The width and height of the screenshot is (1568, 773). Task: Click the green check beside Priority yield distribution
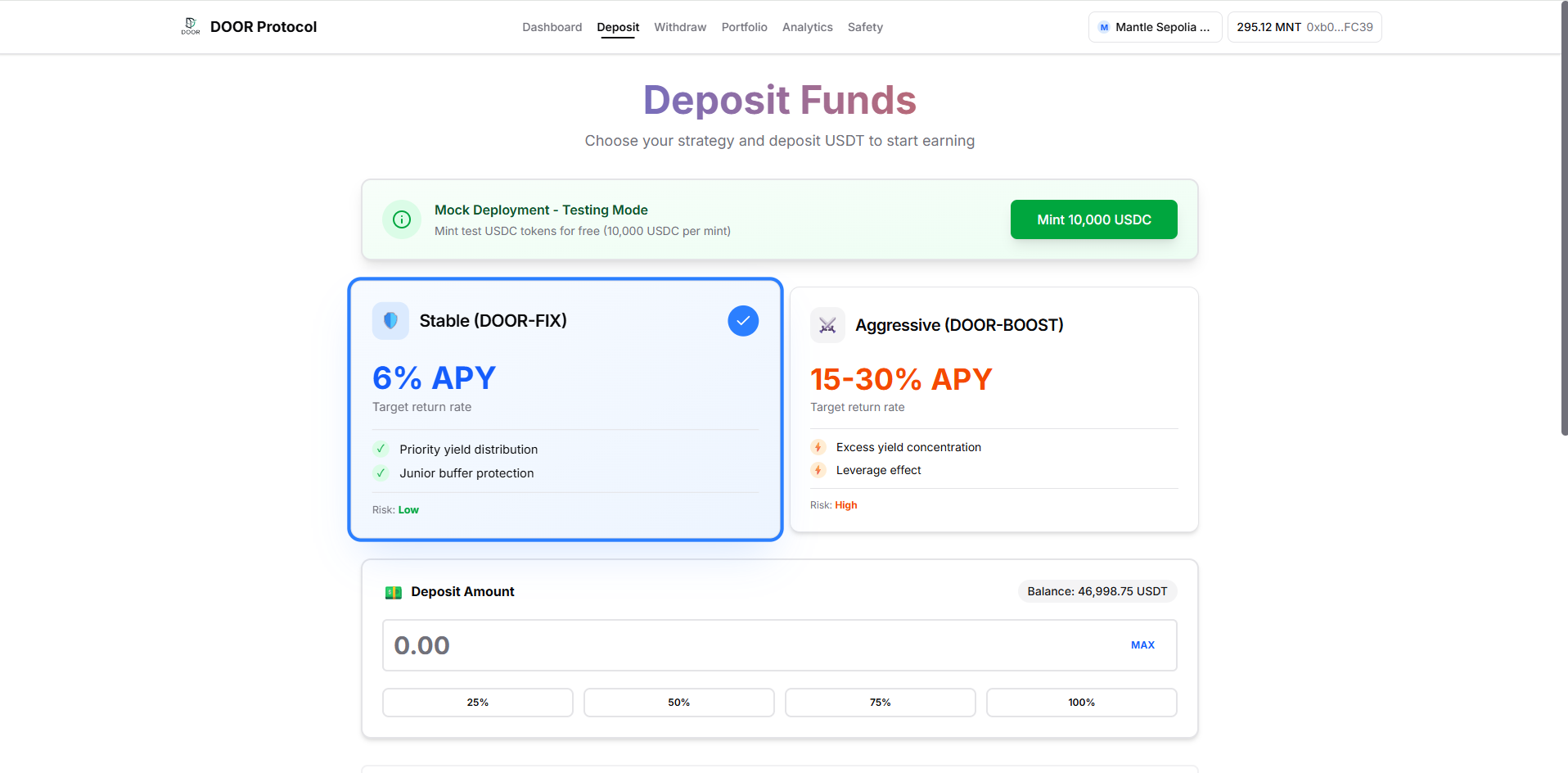coord(381,449)
